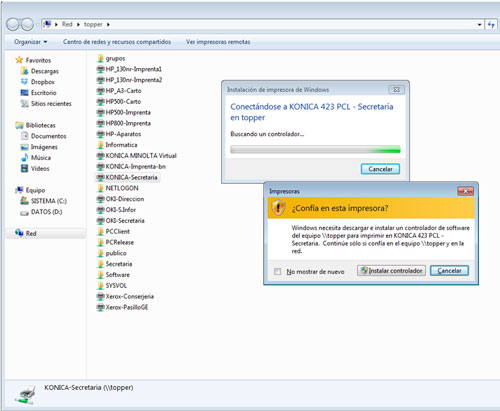500x411 pixels.
Task: Select the grupos shared folder icon
Action: (x=100, y=58)
